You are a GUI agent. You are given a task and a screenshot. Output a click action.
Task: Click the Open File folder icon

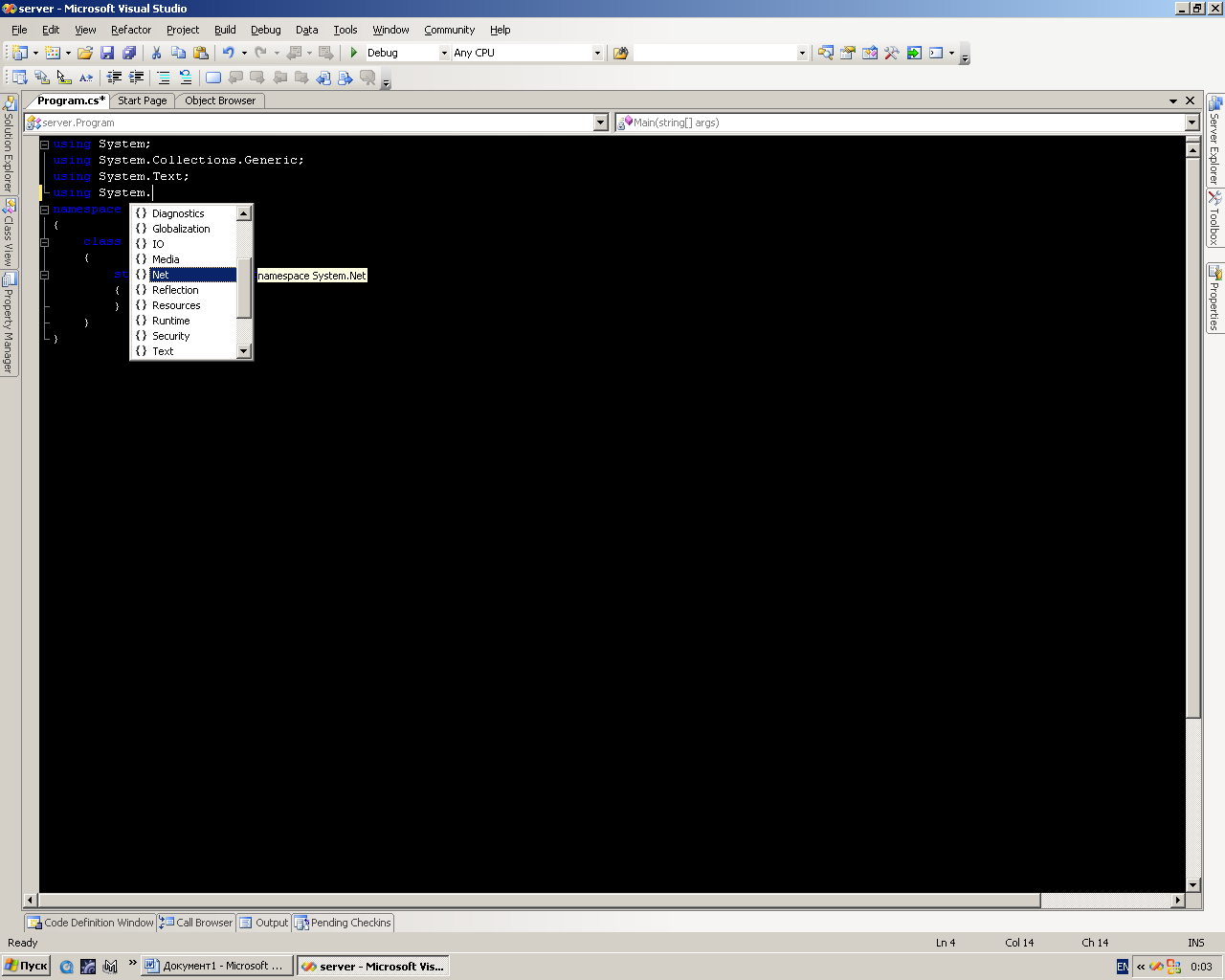coord(85,53)
